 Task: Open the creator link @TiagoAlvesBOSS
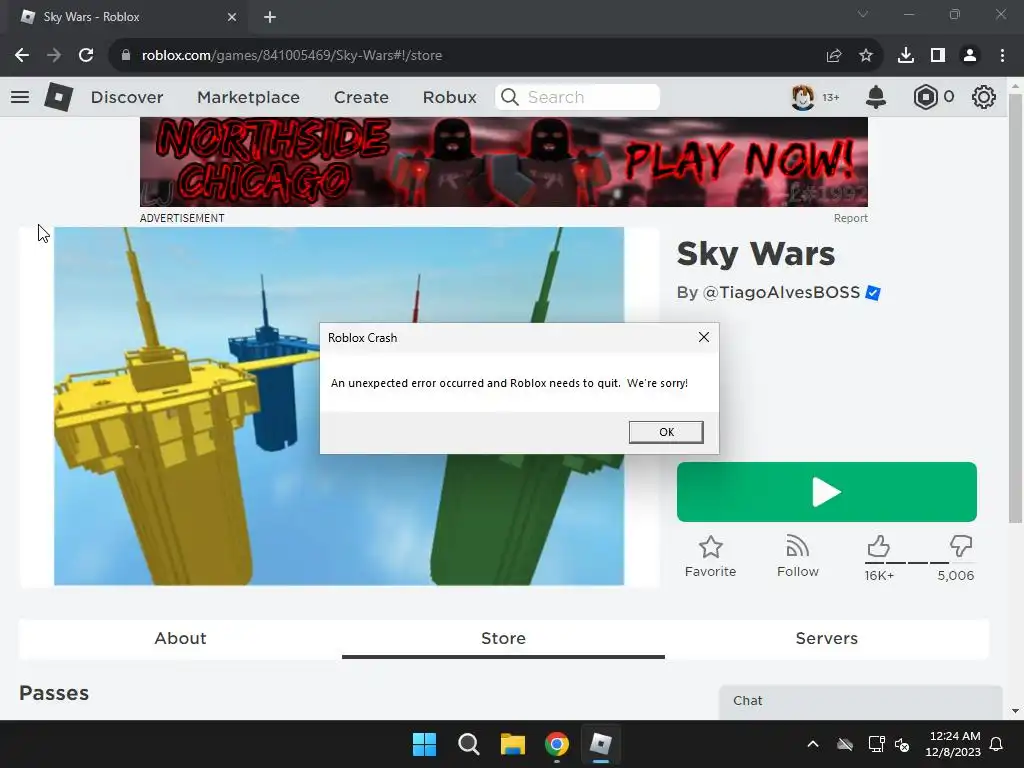781,292
